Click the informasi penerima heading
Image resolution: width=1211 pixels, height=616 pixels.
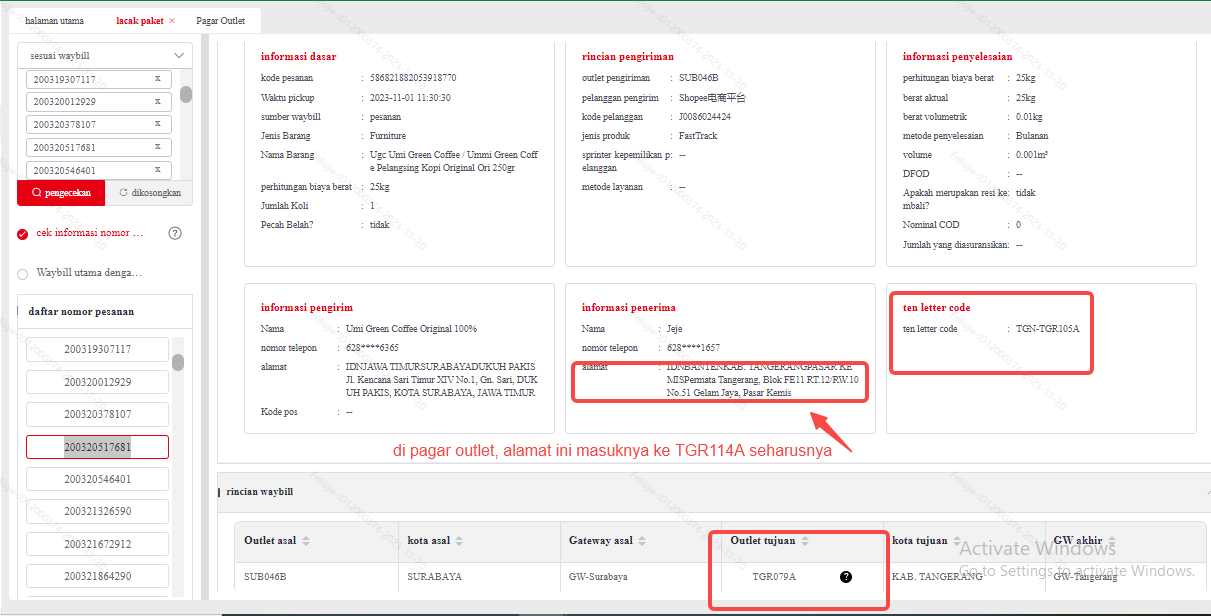(629, 308)
